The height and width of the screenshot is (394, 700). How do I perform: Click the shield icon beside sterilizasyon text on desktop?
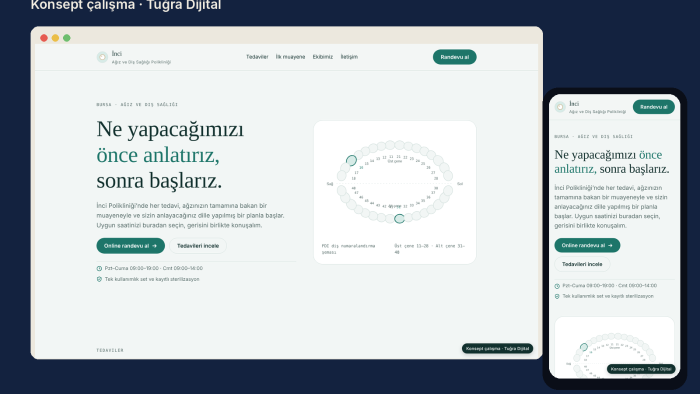99,279
